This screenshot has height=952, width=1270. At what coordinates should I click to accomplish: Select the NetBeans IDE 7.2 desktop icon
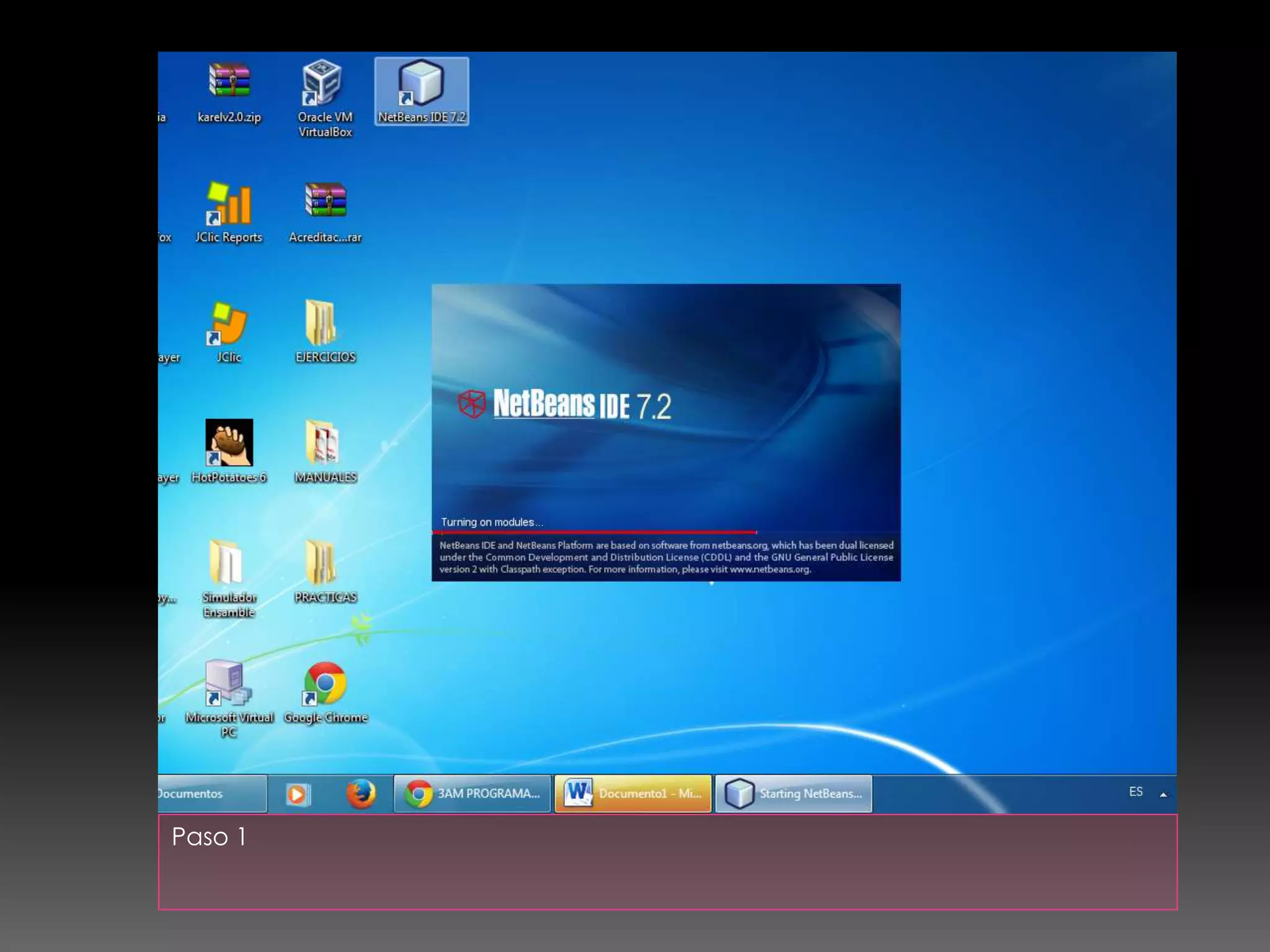[x=421, y=84]
